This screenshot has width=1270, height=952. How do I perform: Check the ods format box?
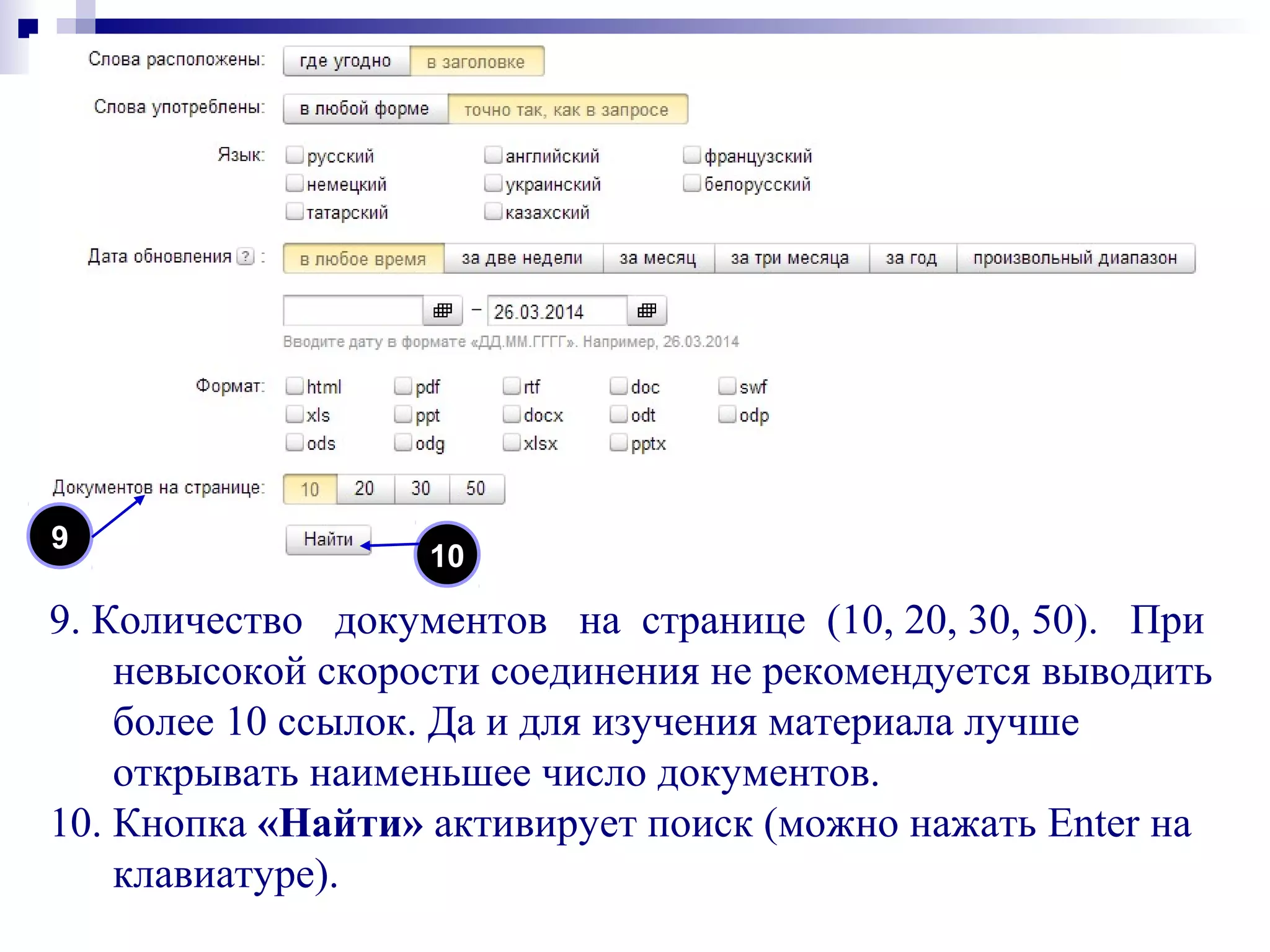coord(295,442)
